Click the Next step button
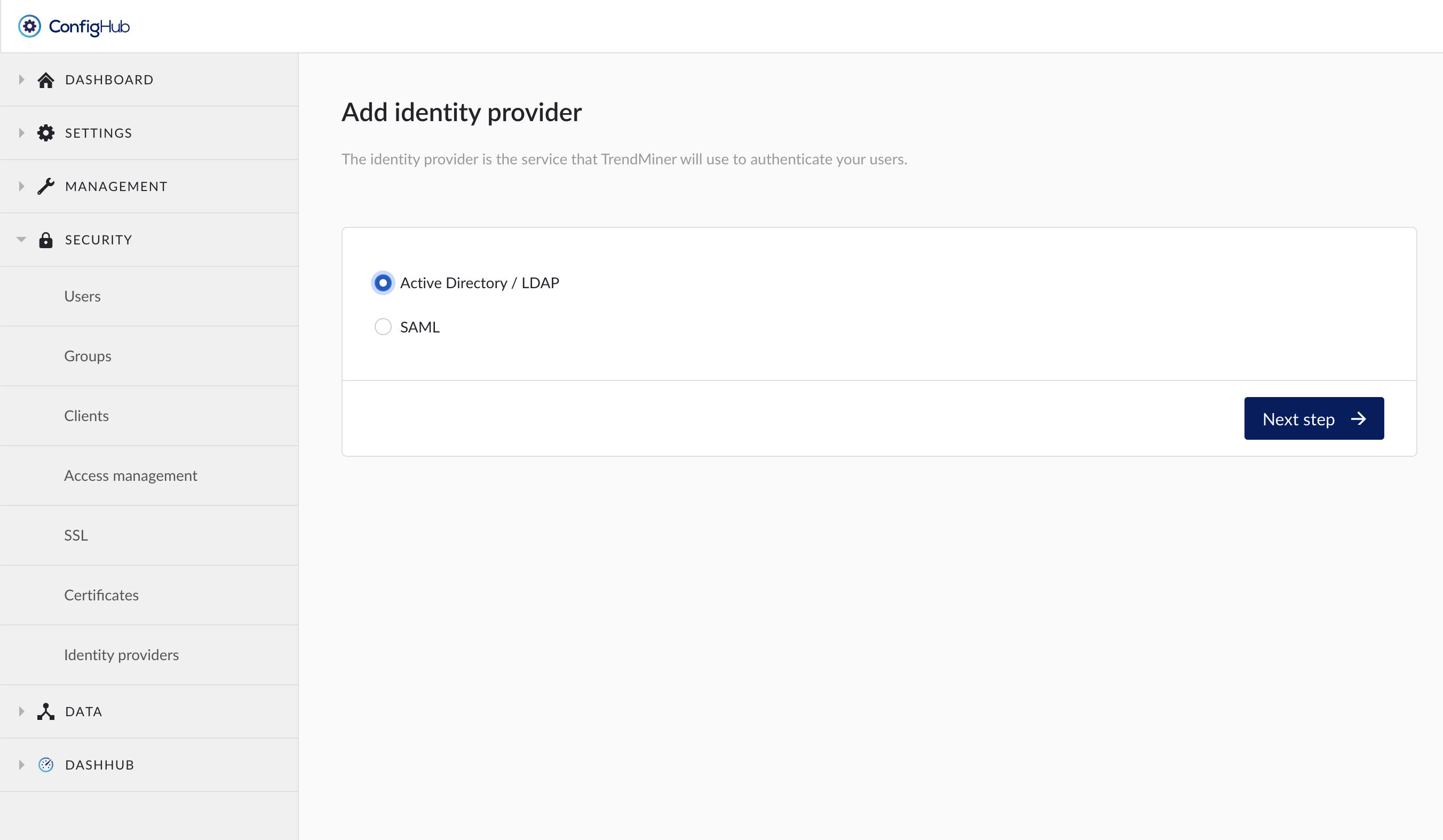Viewport: 1443px width, 840px height. (1313, 418)
